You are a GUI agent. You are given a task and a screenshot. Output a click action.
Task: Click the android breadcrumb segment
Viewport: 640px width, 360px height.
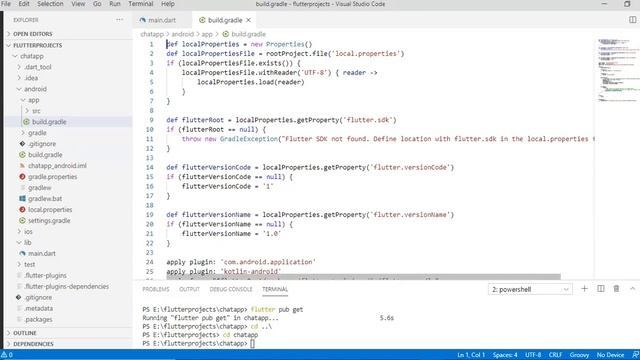(x=182, y=34)
